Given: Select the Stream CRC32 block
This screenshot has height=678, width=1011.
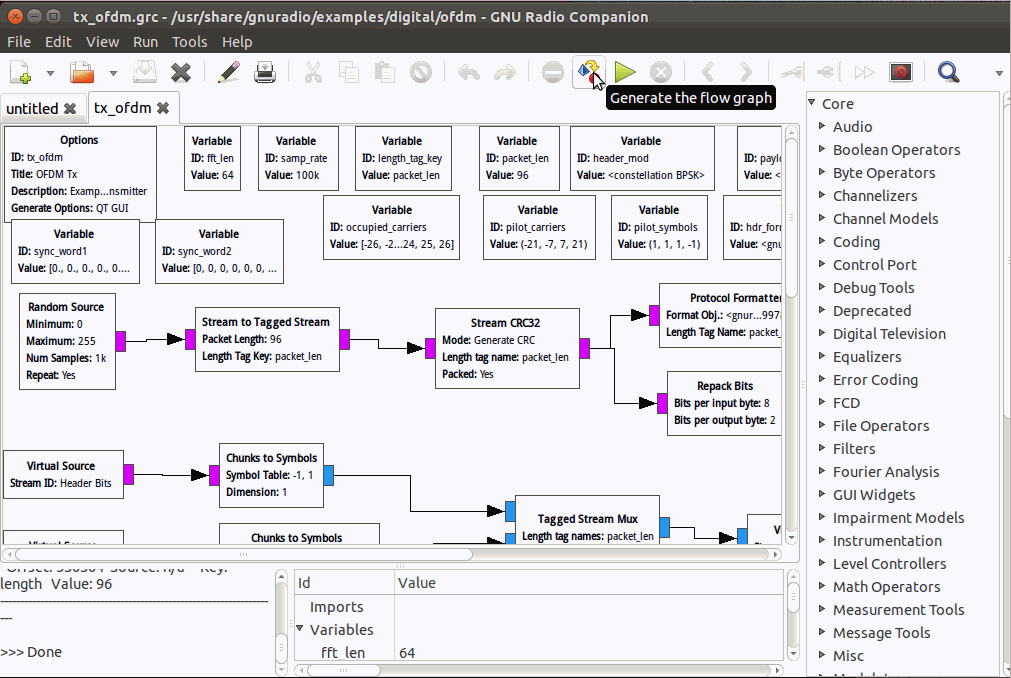Looking at the screenshot, I should click(507, 348).
